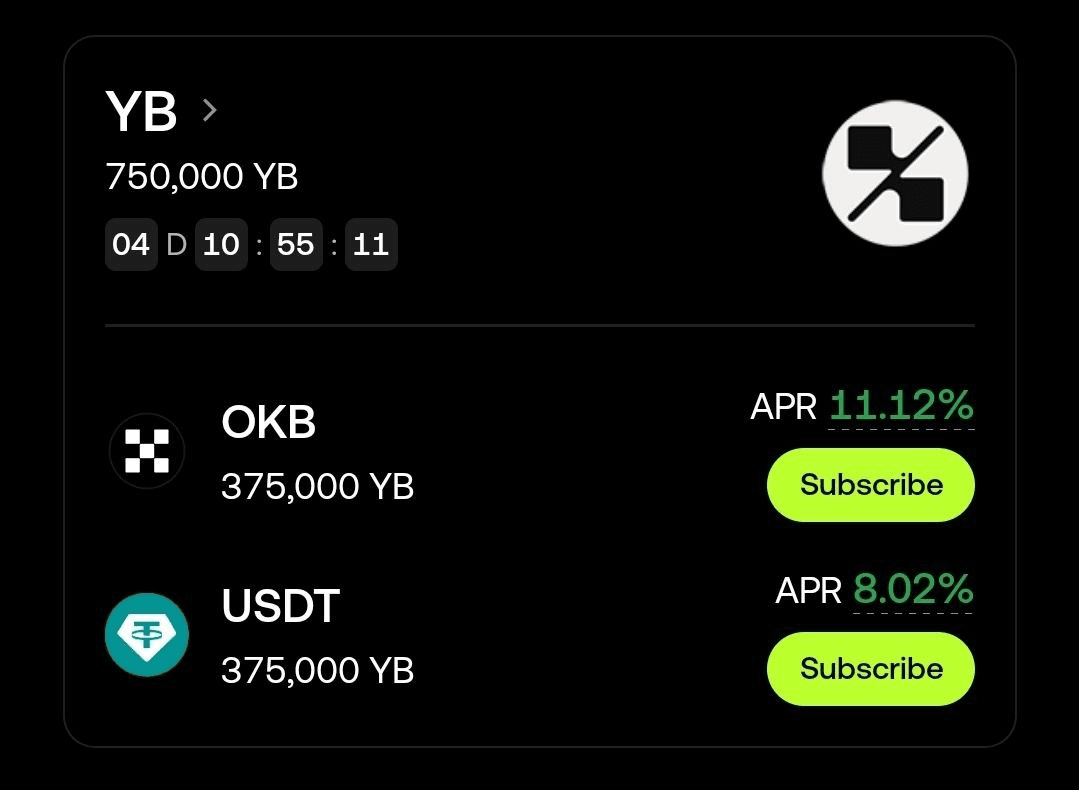Screen dimensions: 1079x790
Task: Click the USDT 8.02% APR value
Action: pyautogui.click(x=913, y=590)
